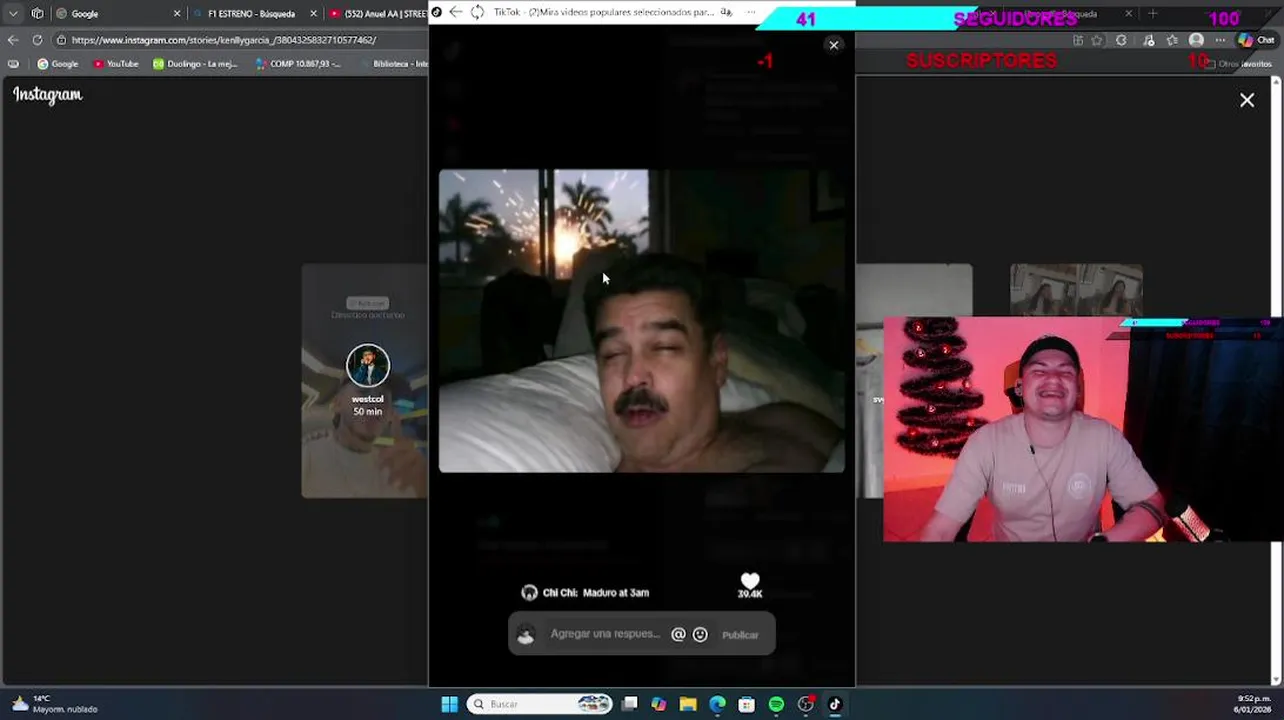Open the tab list dropdown arrow
Image resolution: width=1284 pixels, height=720 pixels.
13,14
